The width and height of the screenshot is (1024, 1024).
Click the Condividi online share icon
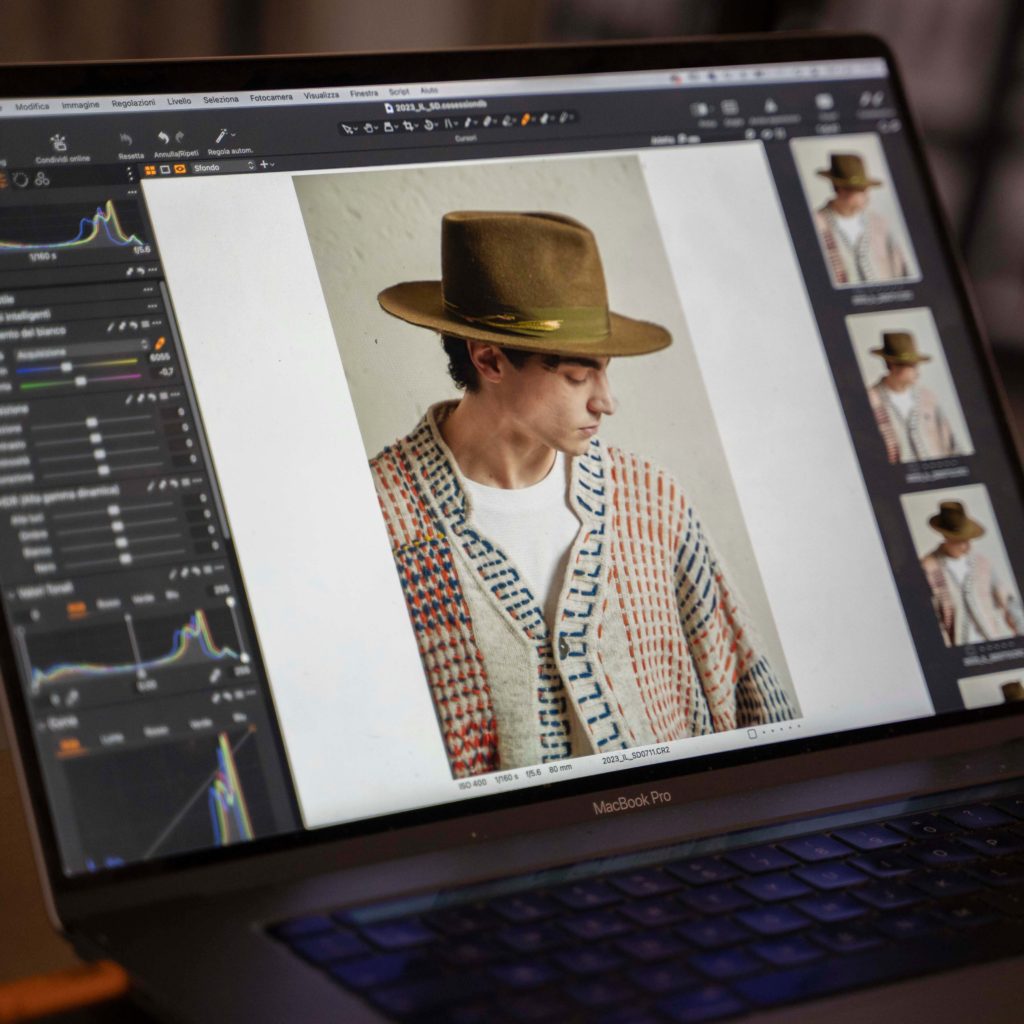[x=59, y=141]
